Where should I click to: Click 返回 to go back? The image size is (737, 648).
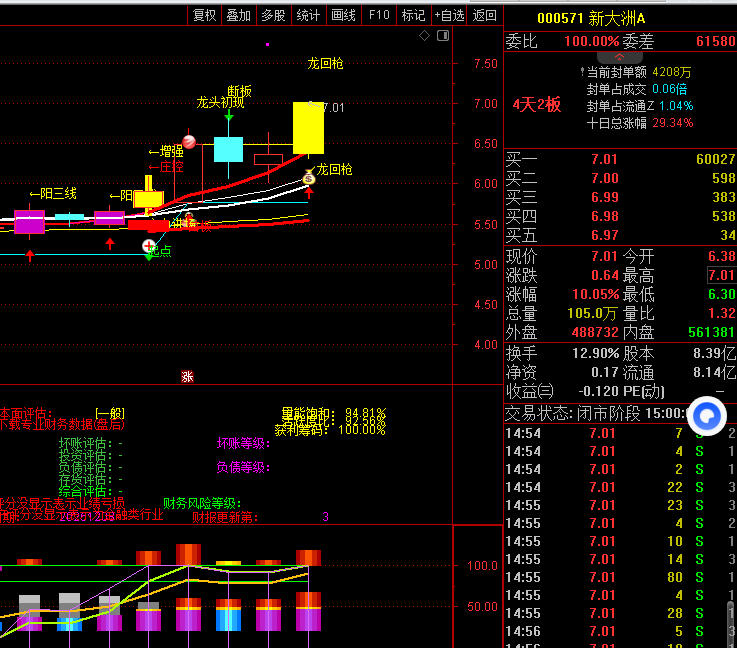coord(485,15)
